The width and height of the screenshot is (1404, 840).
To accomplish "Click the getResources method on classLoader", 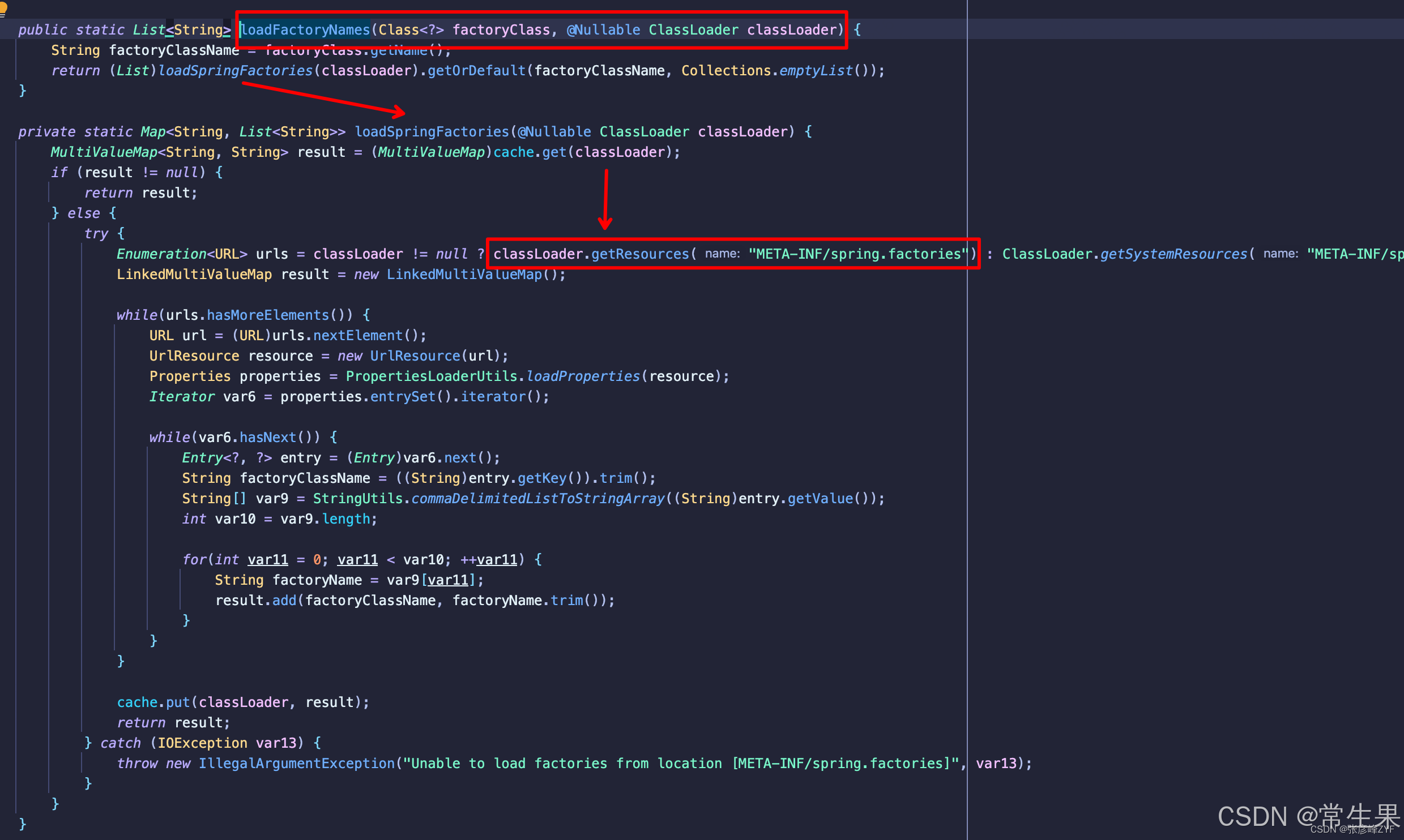I will pyautogui.click(x=639, y=254).
